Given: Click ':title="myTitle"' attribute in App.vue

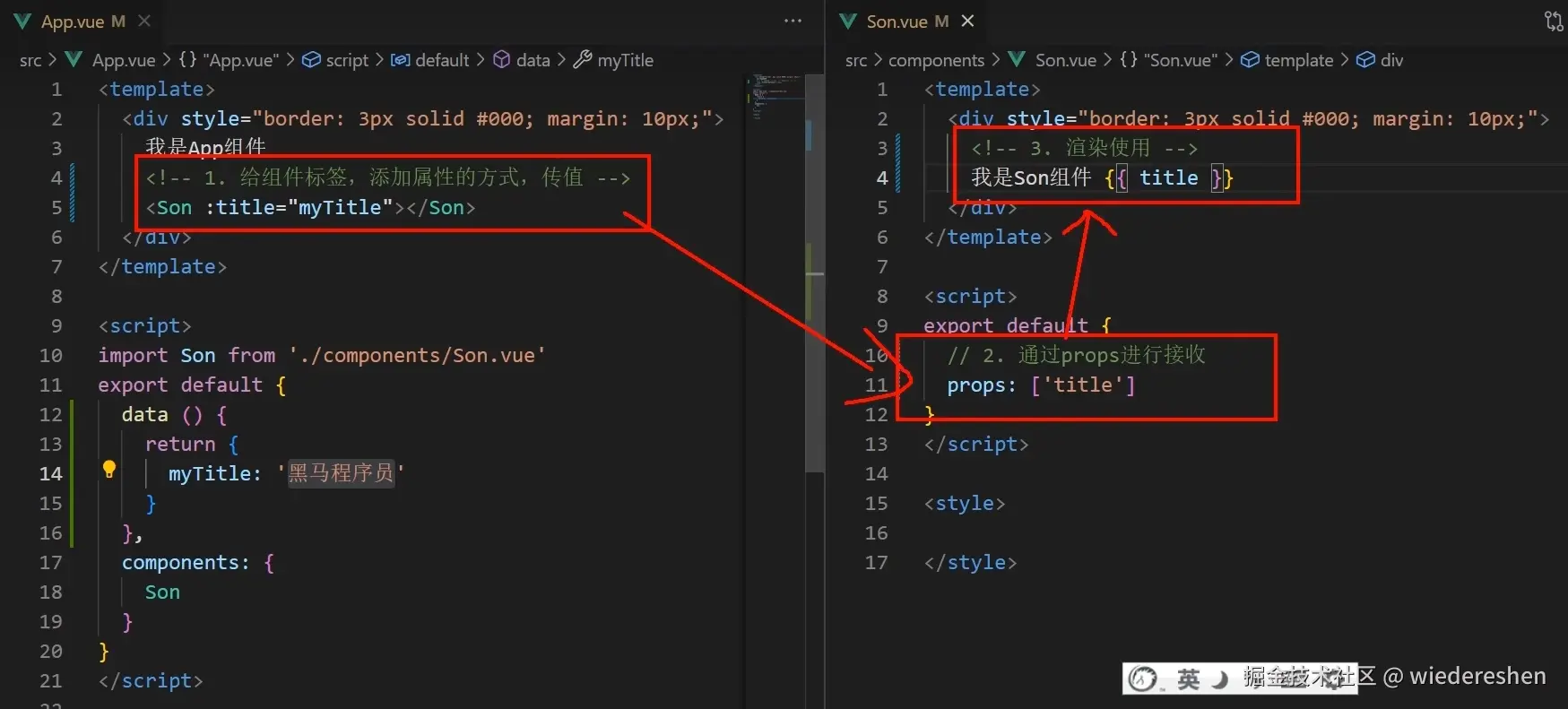Looking at the screenshot, I should tap(300, 207).
